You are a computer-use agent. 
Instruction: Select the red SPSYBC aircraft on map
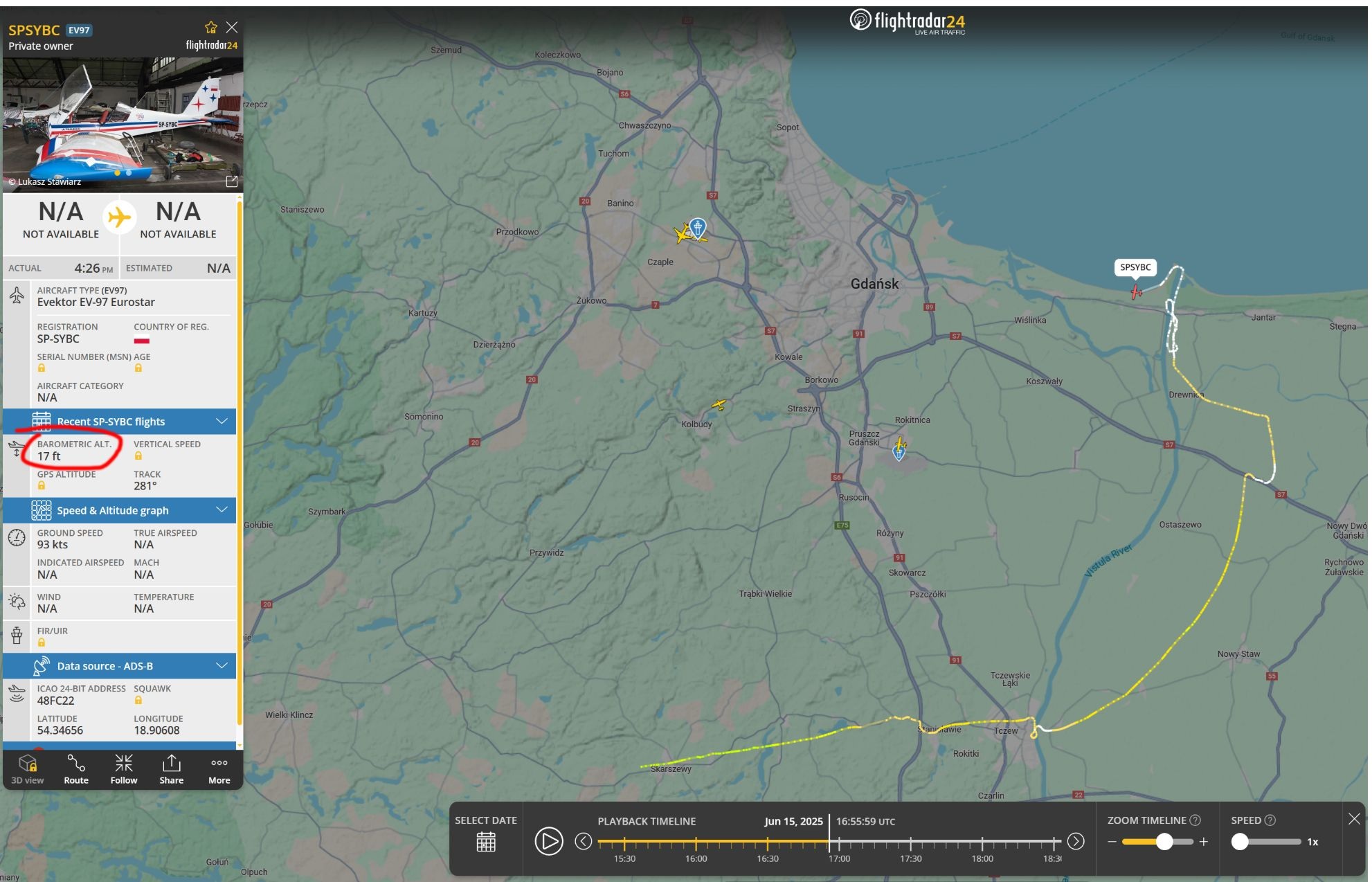click(x=1136, y=292)
